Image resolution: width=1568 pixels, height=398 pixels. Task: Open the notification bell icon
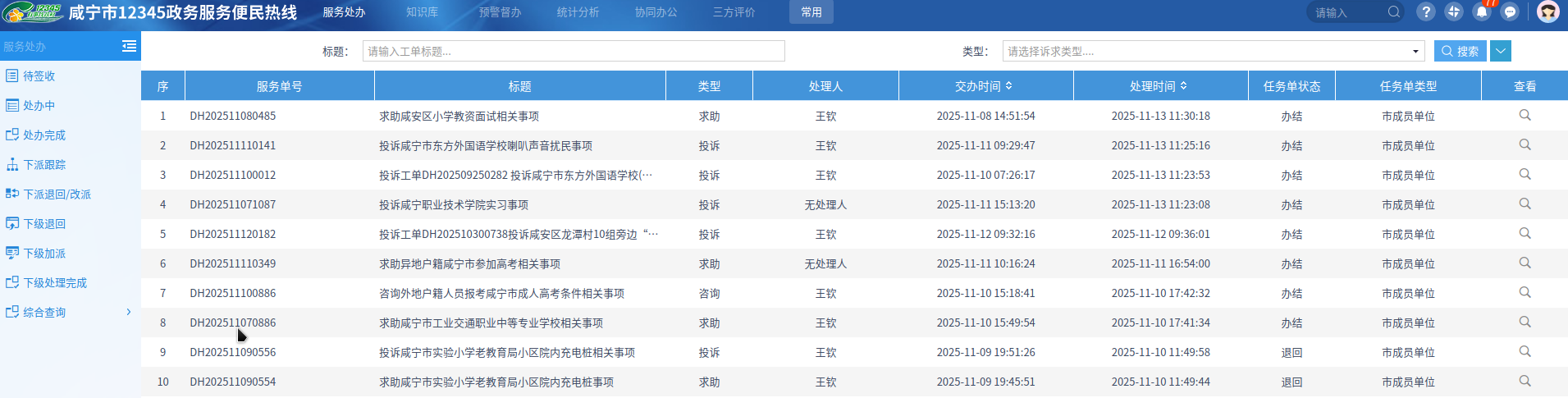tap(1482, 12)
